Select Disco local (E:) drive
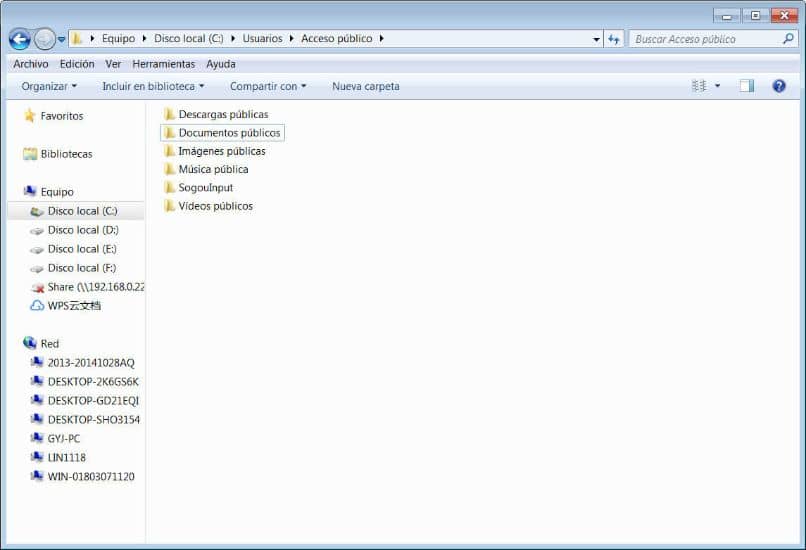Screen dimensions: 806x550 (74, 249)
